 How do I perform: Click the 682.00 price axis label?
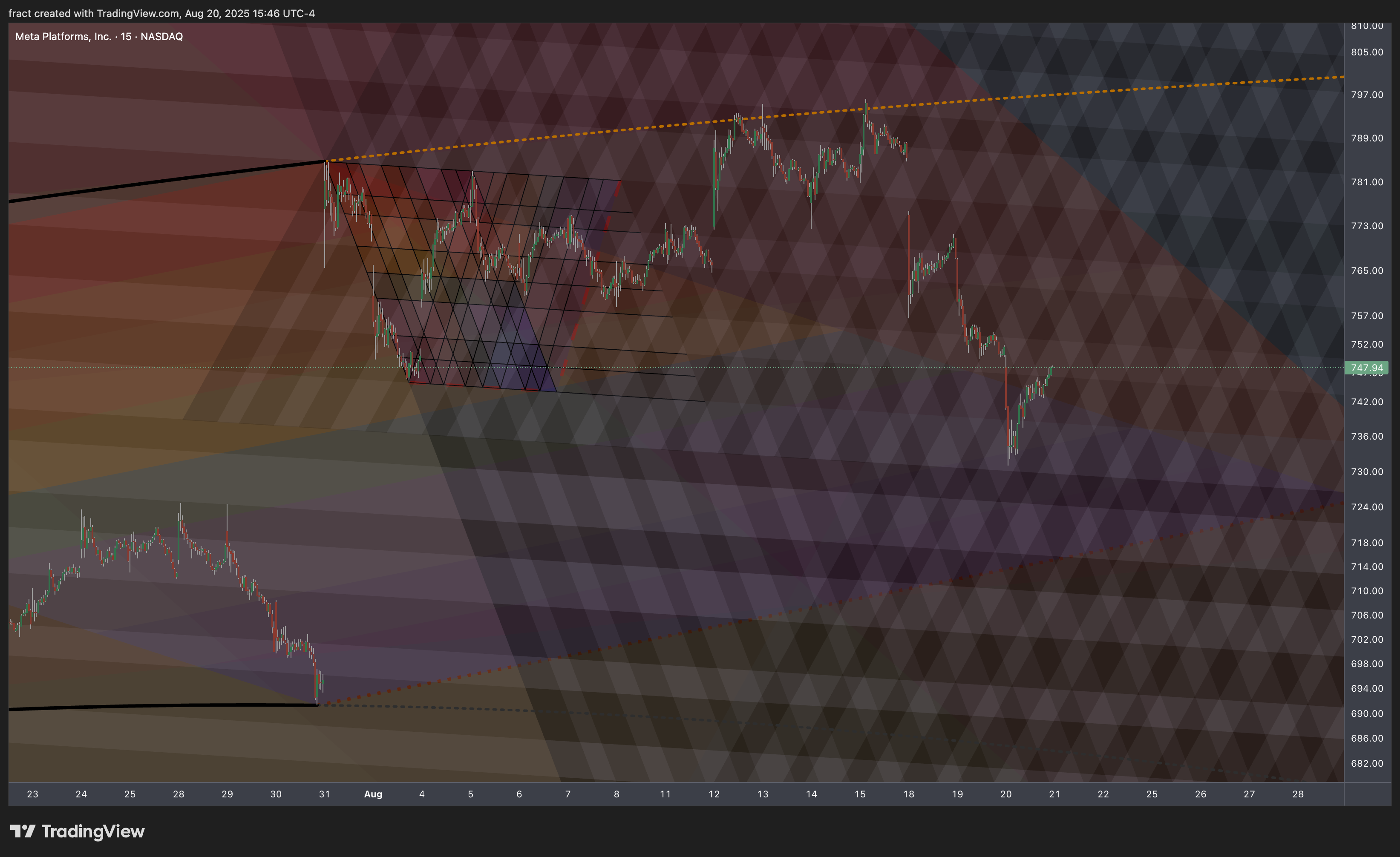[1367, 763]
